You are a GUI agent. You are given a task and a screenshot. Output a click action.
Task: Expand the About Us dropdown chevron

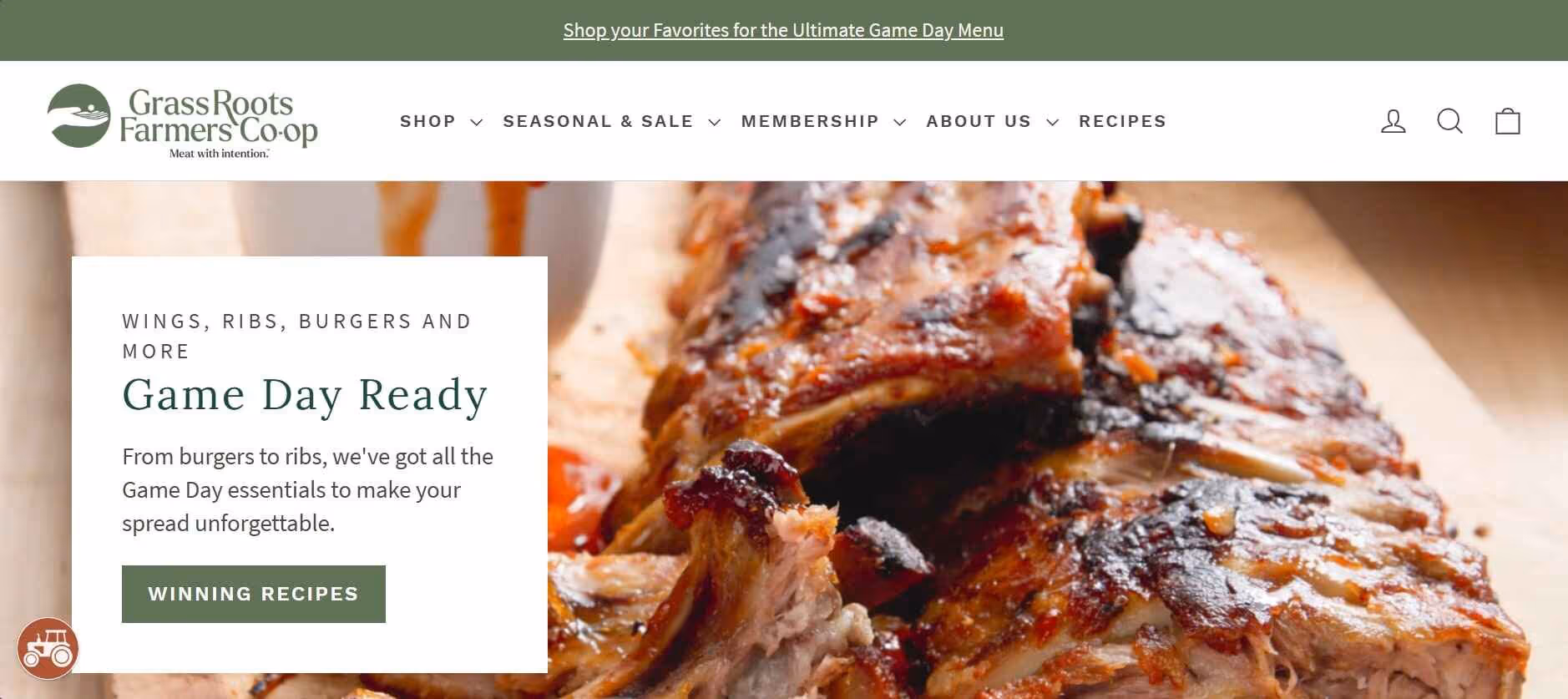pyautogui.click(x=1053, y=122)
